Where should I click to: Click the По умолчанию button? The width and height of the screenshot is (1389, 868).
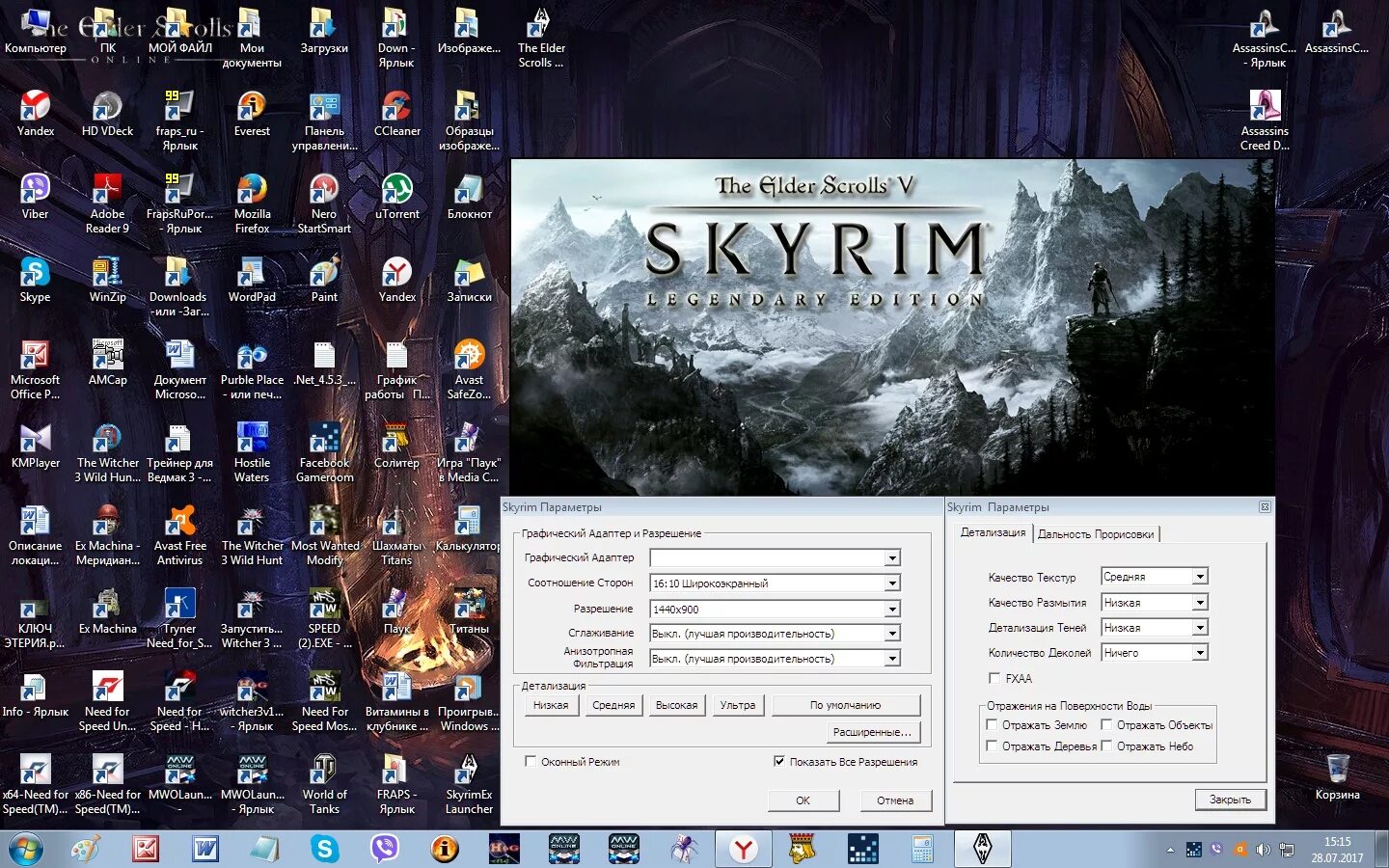pos(845,705)
